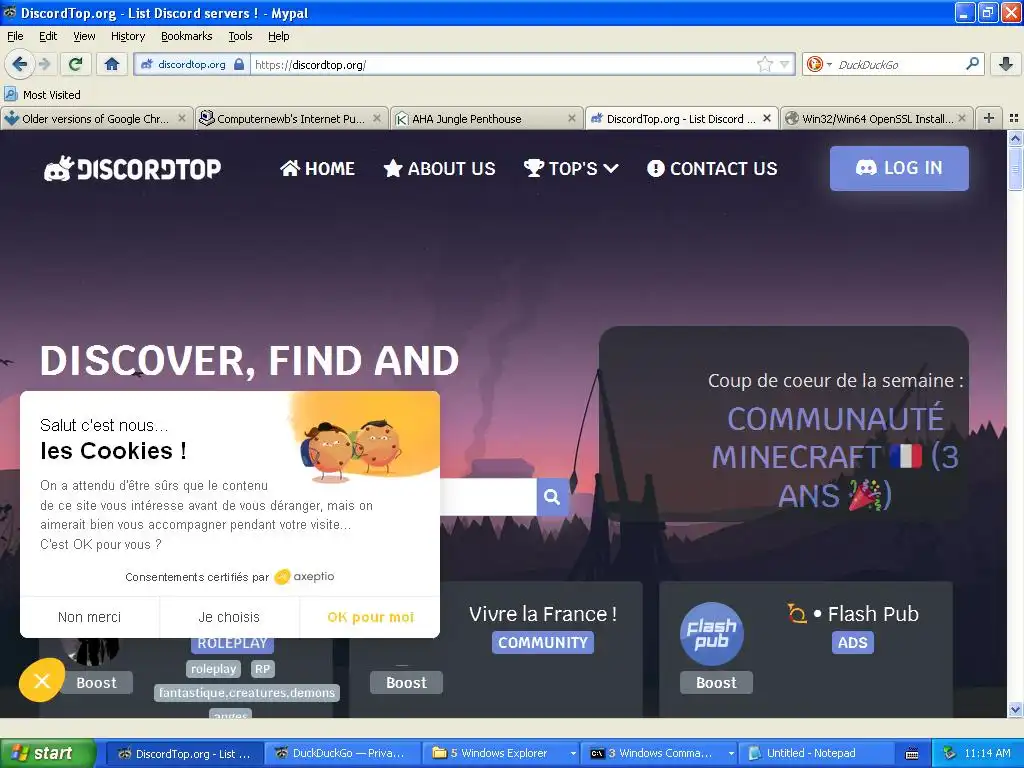Click the ROLEPLAY category badge
The height and width of the screenshot is (768, 1024).
tap(232, 643)
